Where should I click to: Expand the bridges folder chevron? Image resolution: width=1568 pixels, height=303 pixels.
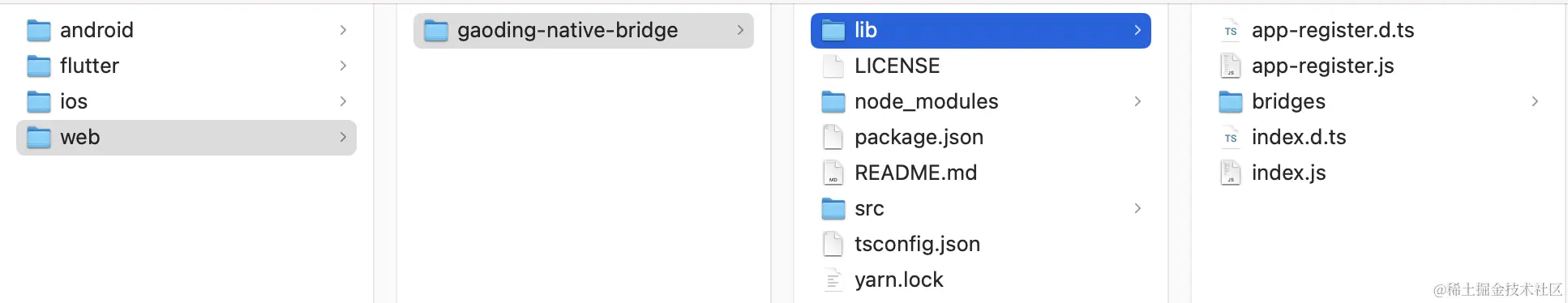click(x=1535, y=101)
